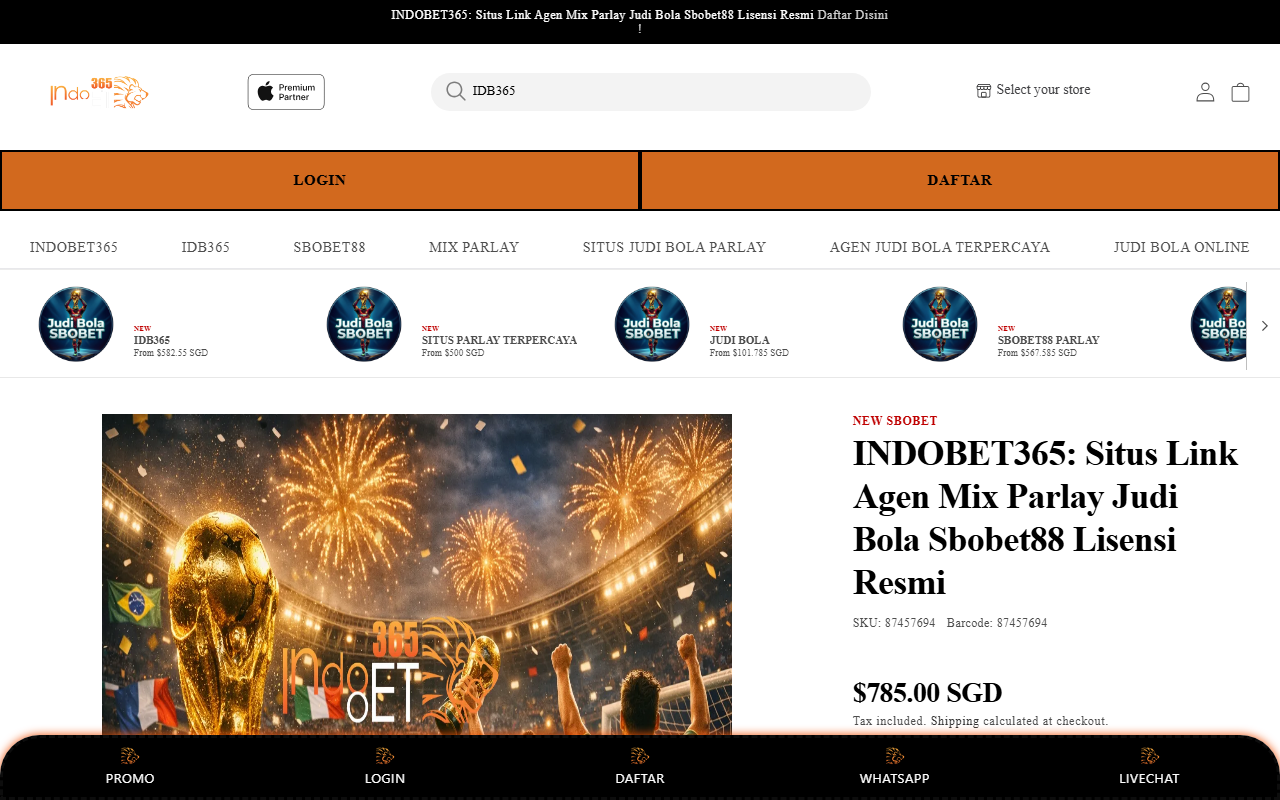Viewport: 1280px width, 800px height.
Task: Tap the DAFTAR icon in bottom bar
Action: point(640,756)
